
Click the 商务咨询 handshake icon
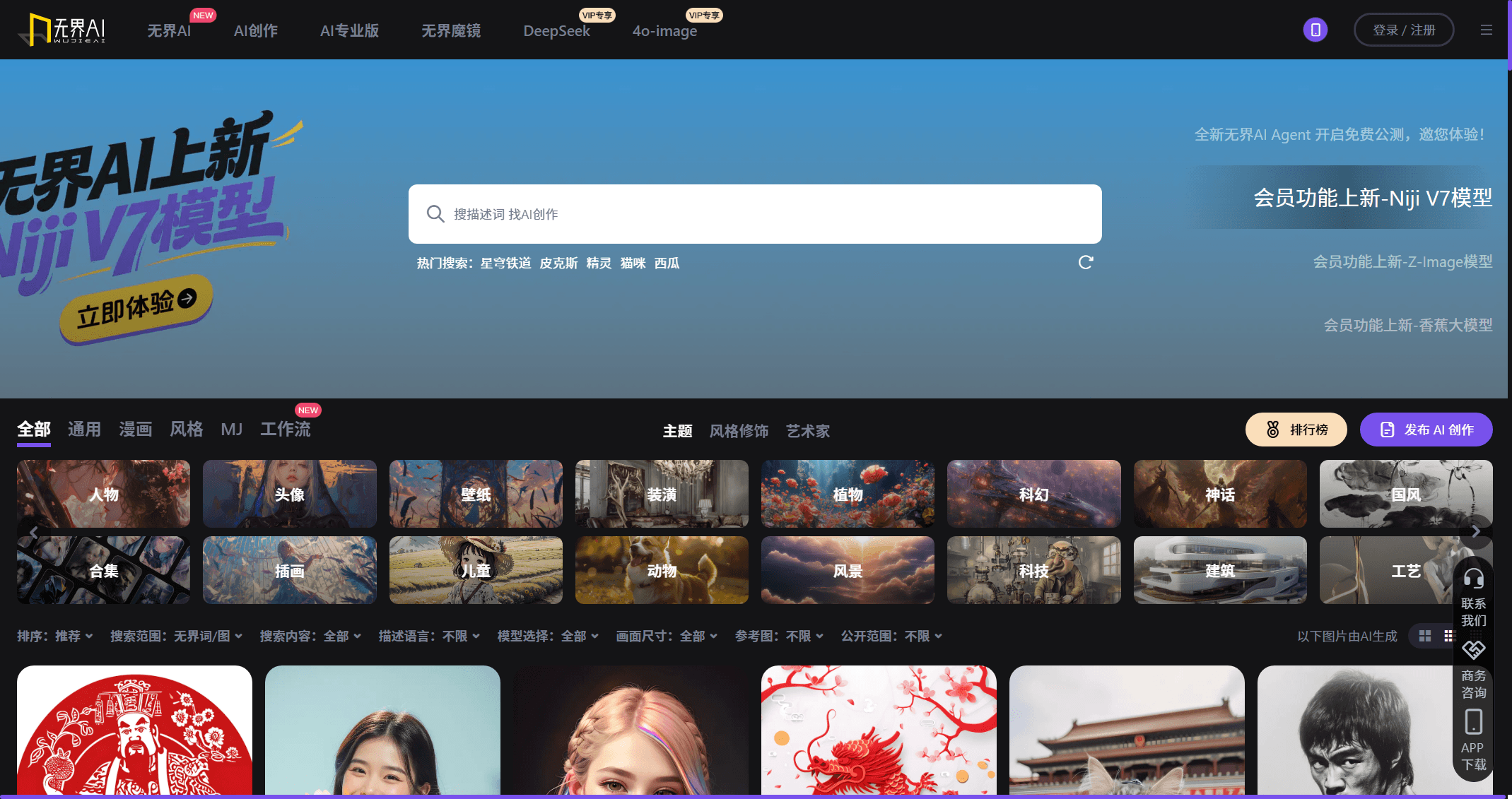pyautogui.click(x=1474, y=650)
